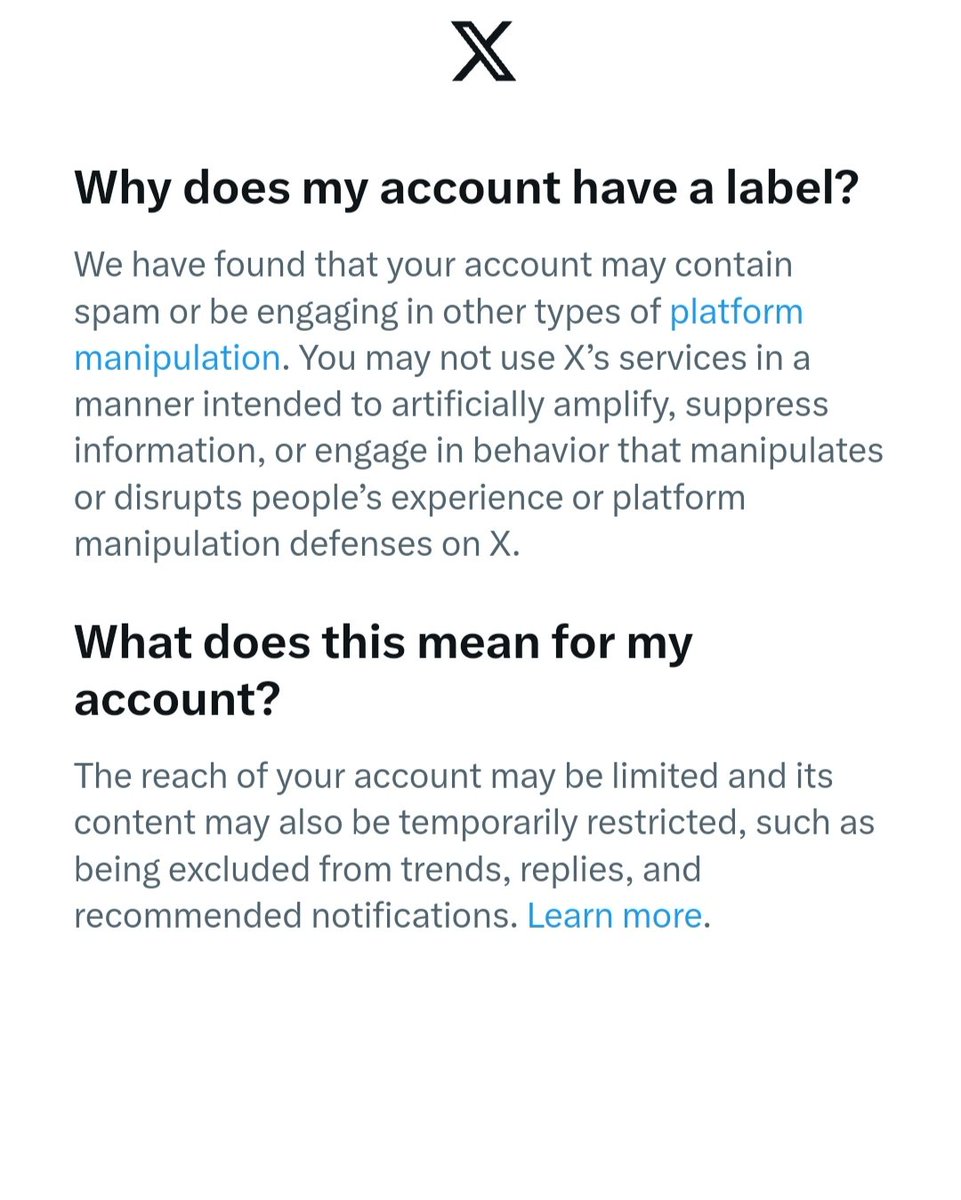Click the 'manipulation defenses on X.' text
Viewport: 961px width, 1200px height.
[297, 543]
